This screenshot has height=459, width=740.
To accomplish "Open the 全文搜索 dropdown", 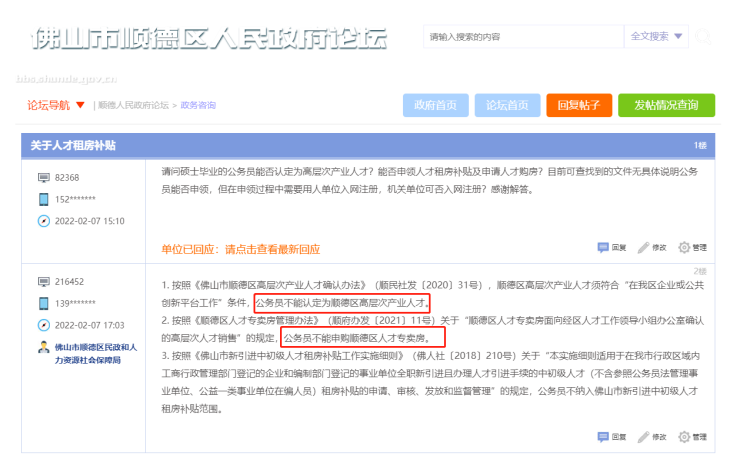I will coord(656,36).
